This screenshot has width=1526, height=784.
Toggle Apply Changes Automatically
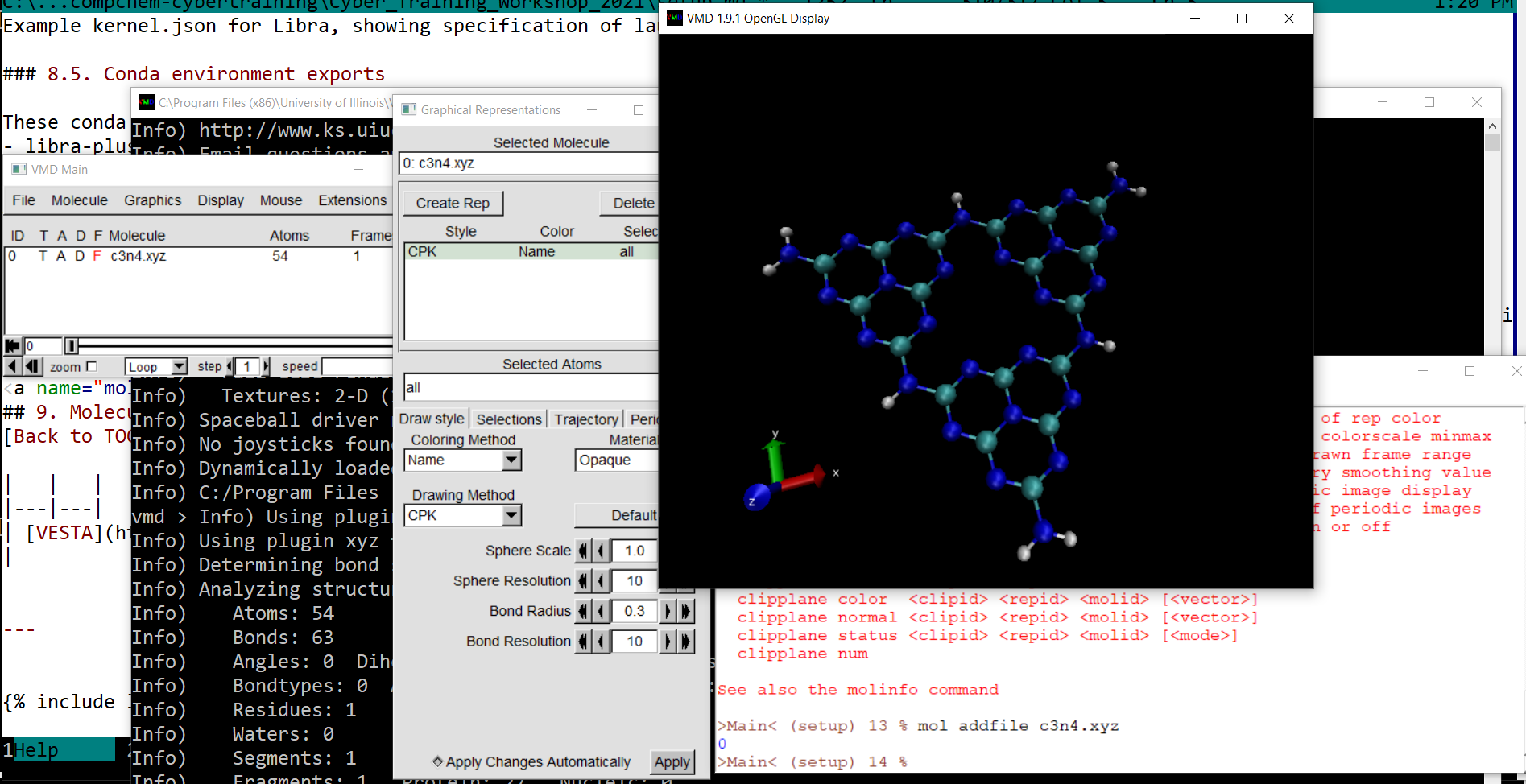point(438,761)
